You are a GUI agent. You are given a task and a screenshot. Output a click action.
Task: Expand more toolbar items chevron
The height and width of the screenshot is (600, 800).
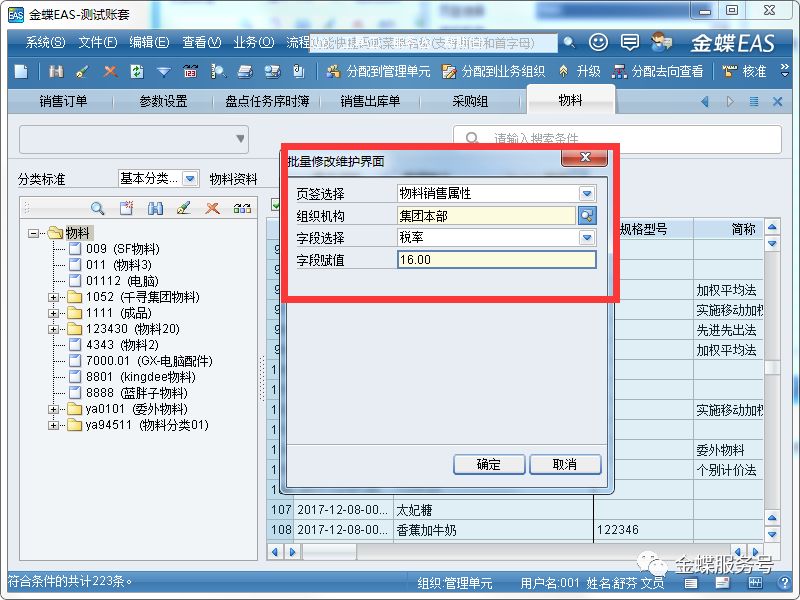(x=785, y=71)
